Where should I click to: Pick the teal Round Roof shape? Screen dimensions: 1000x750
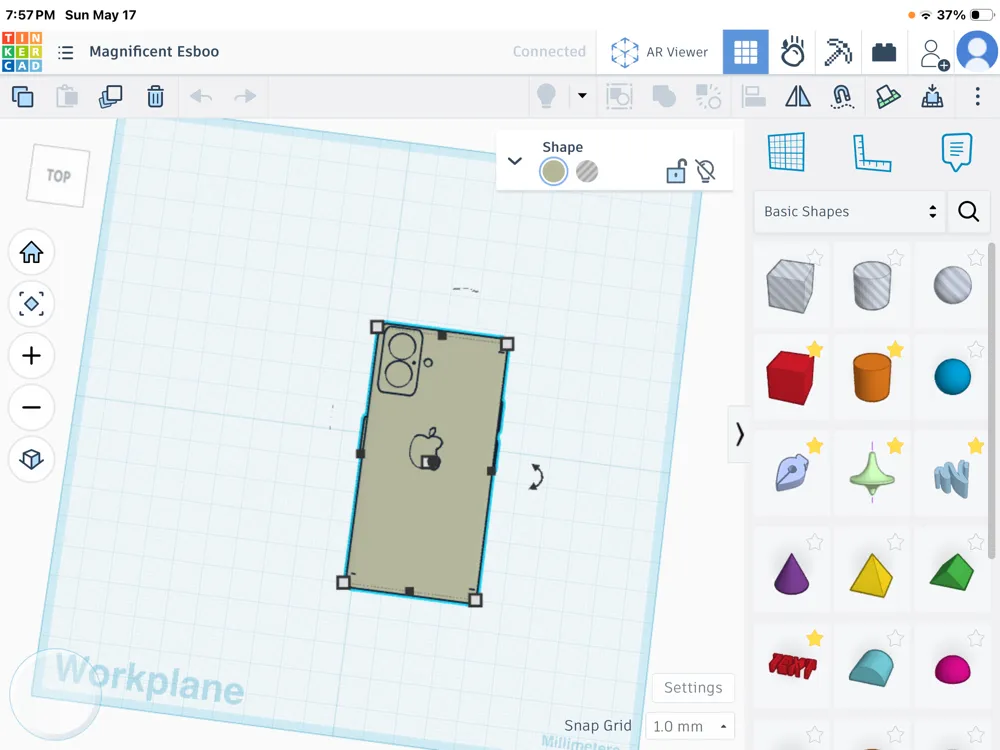[x=872, y=667]
